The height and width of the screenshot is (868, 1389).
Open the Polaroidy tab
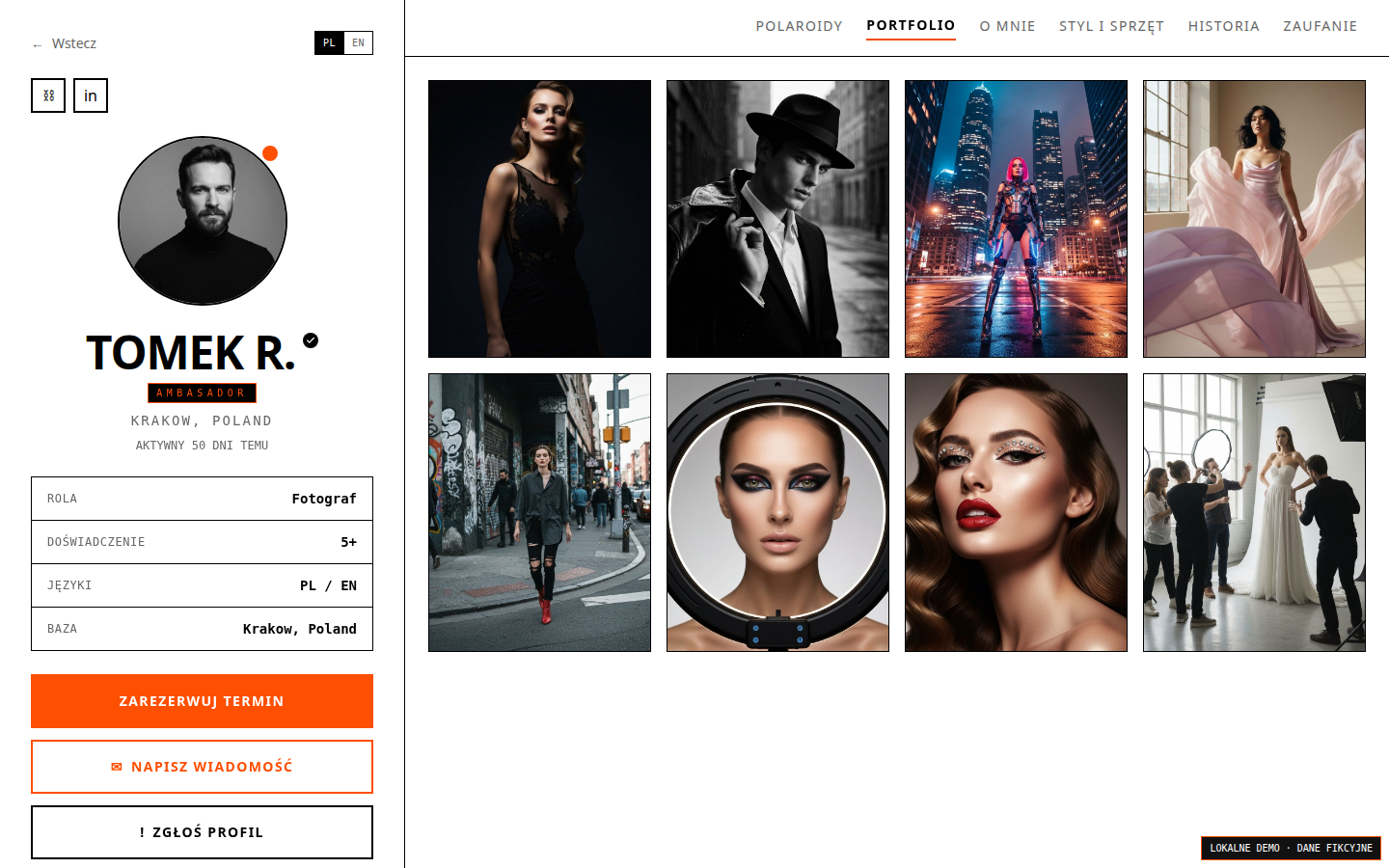[799, 26]
